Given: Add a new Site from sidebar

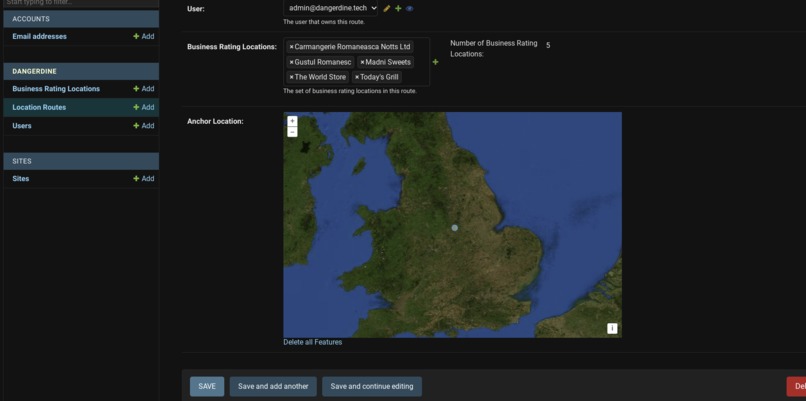Looking at the screenshot, I should click(x=143, y=179).
